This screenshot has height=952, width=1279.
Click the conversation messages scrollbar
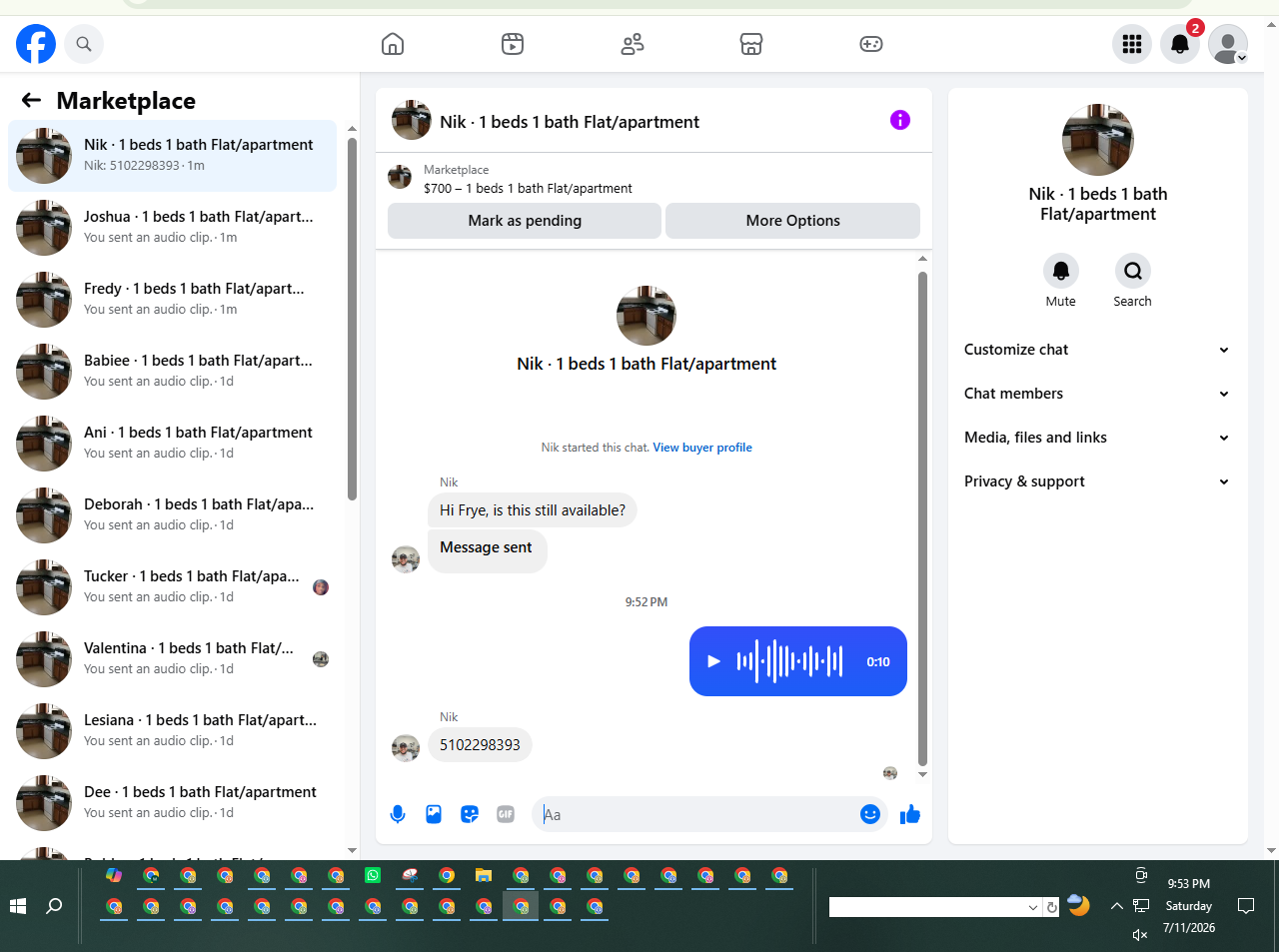[x=922, y=519]
